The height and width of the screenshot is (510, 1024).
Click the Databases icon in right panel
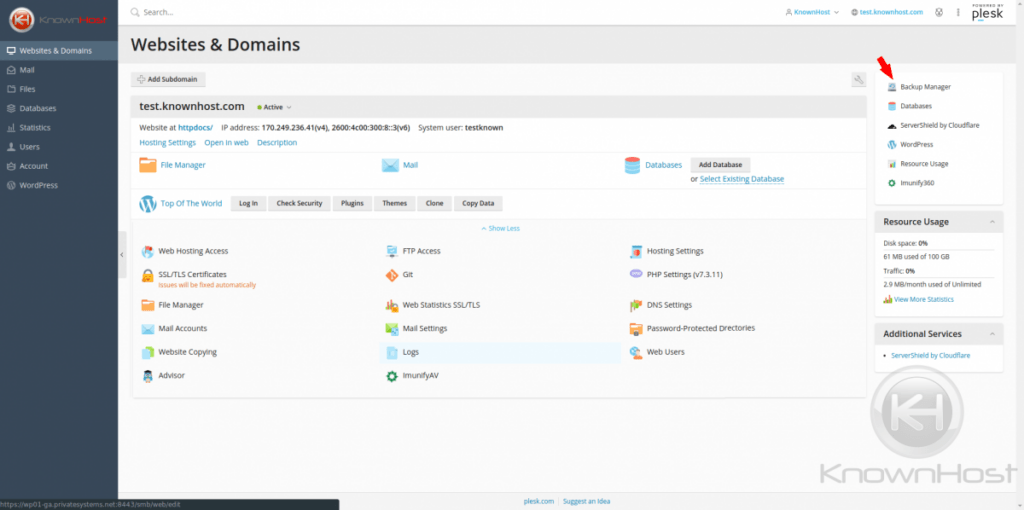point(891,106)
